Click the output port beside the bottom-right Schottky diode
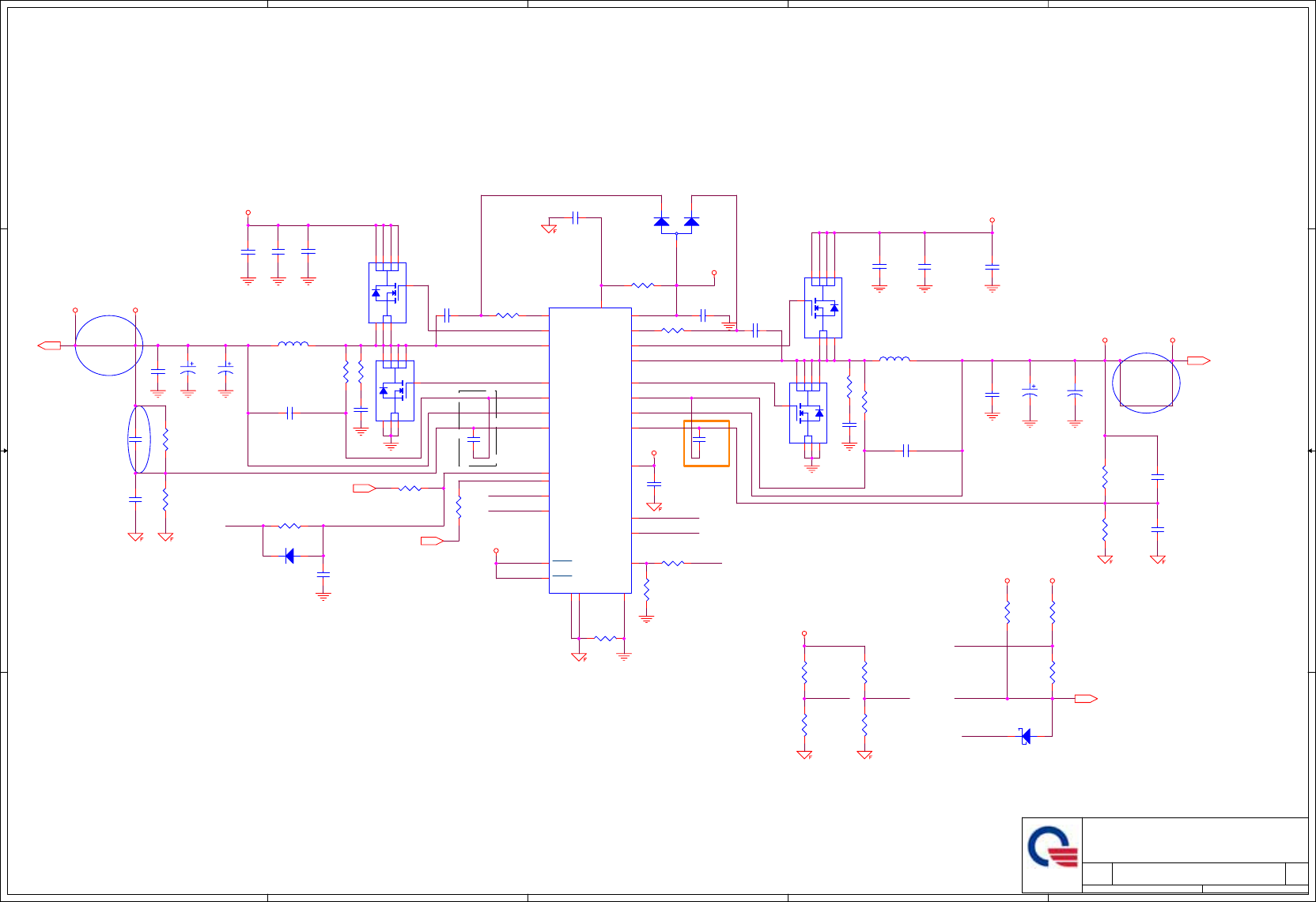This screenshot has height=902, width=1316. coord(1086,699)
